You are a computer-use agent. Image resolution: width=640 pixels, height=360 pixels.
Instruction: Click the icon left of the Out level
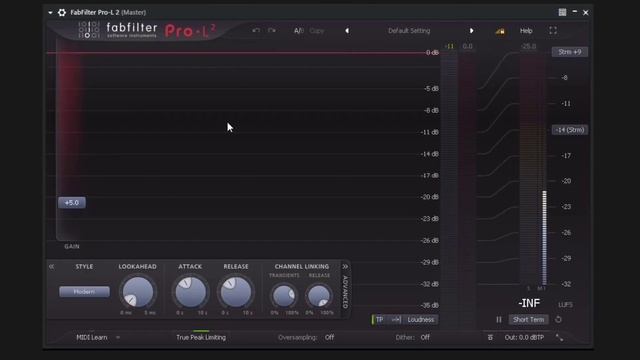pos(490,338)
